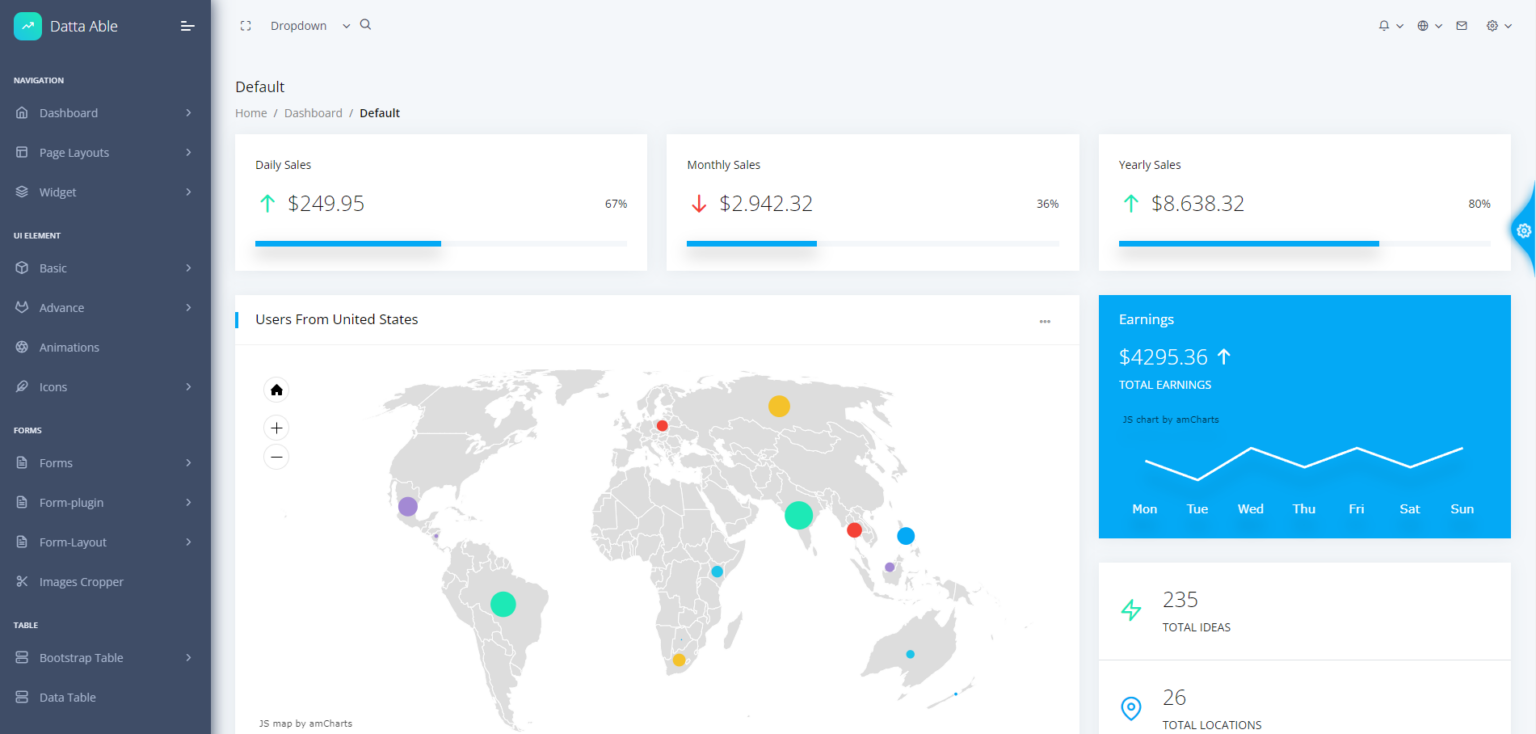The width and height of the screenshot is (1536, 734).
Task: Click the settings gear in the header
Action: coord(1492,25)
